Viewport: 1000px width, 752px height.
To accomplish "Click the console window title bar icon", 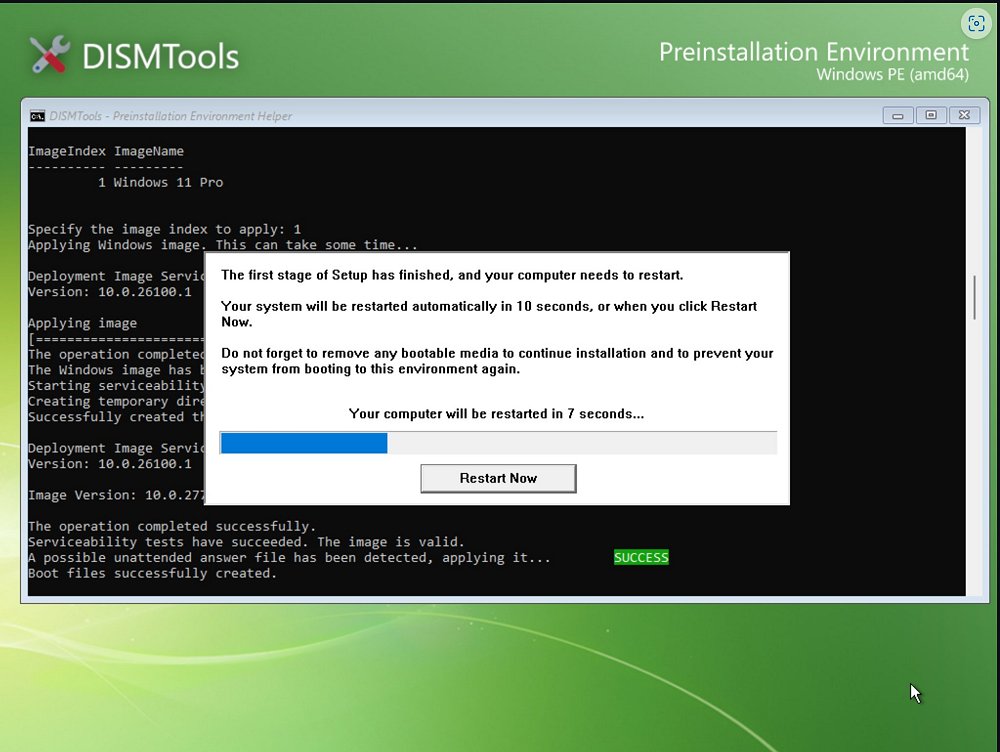I will tap(38, 115).
